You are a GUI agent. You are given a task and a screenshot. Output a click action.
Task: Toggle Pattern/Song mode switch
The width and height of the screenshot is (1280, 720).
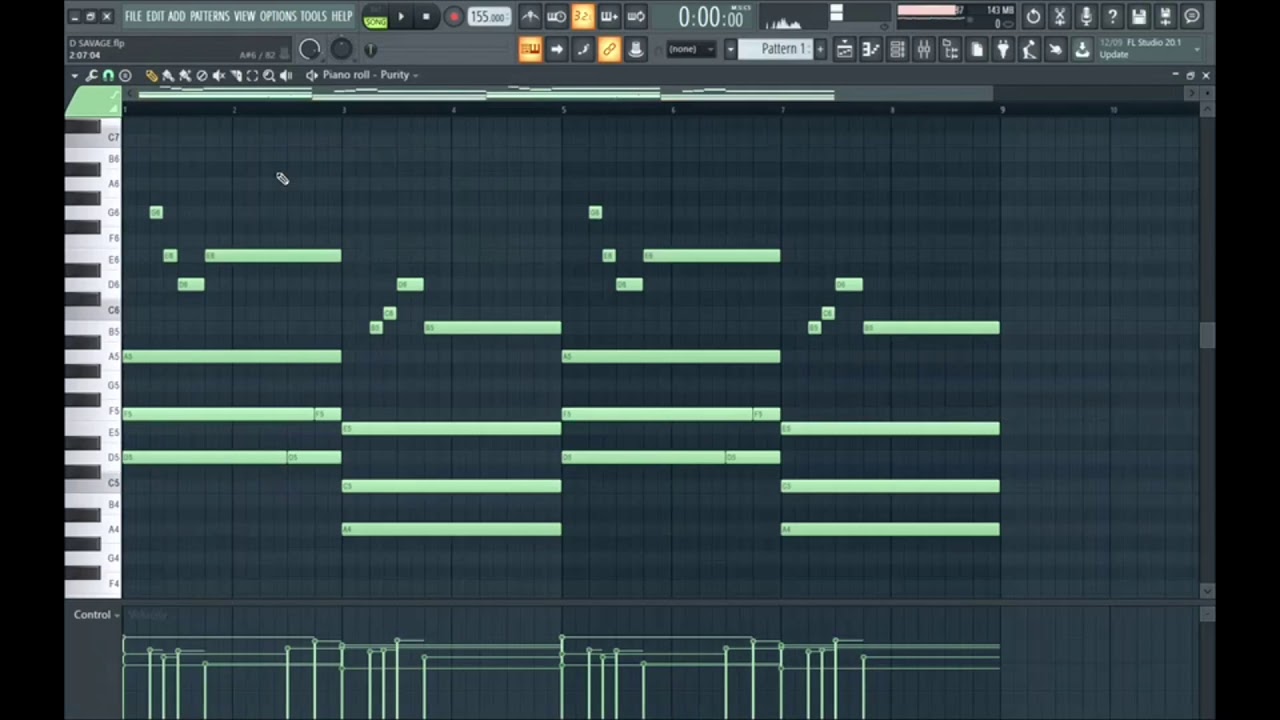click(x=375, y=17)
